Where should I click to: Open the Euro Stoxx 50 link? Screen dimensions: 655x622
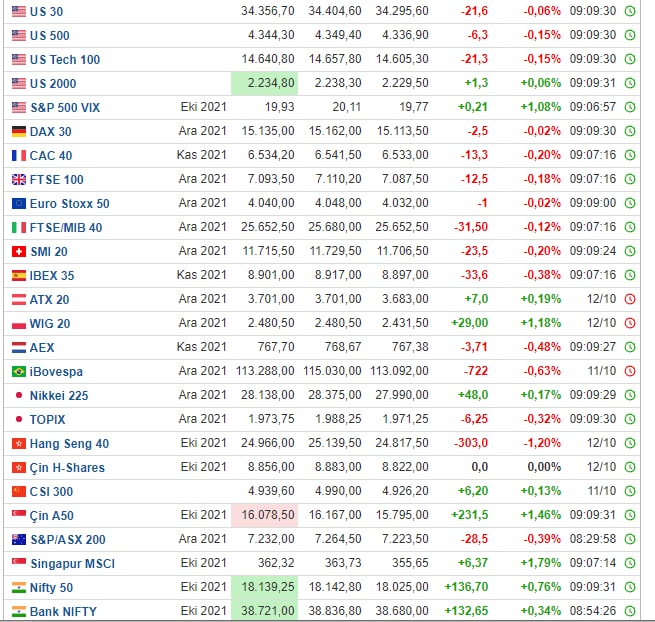tap(69, 204)
